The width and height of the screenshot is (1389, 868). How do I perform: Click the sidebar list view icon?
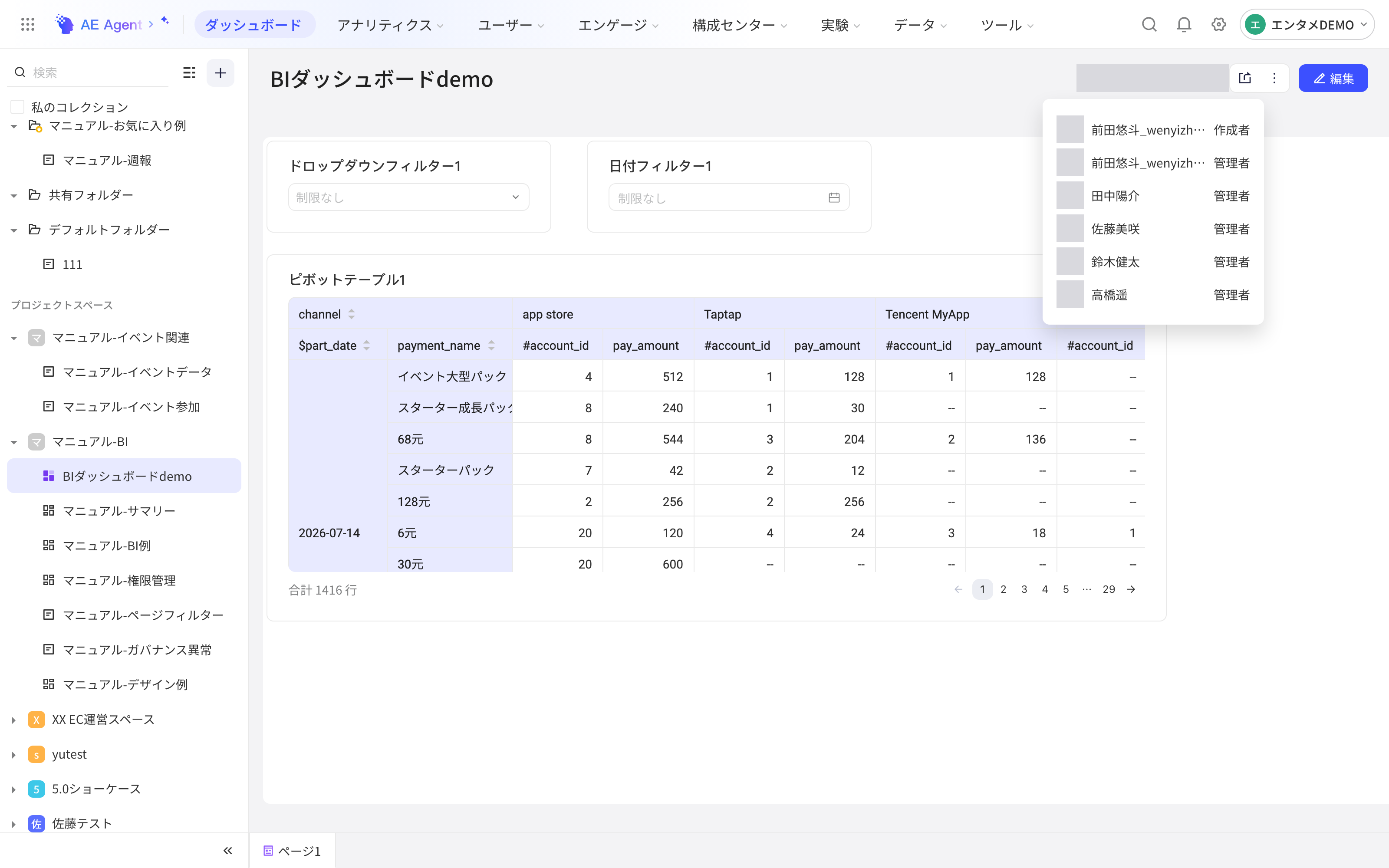tap(189, 73)
